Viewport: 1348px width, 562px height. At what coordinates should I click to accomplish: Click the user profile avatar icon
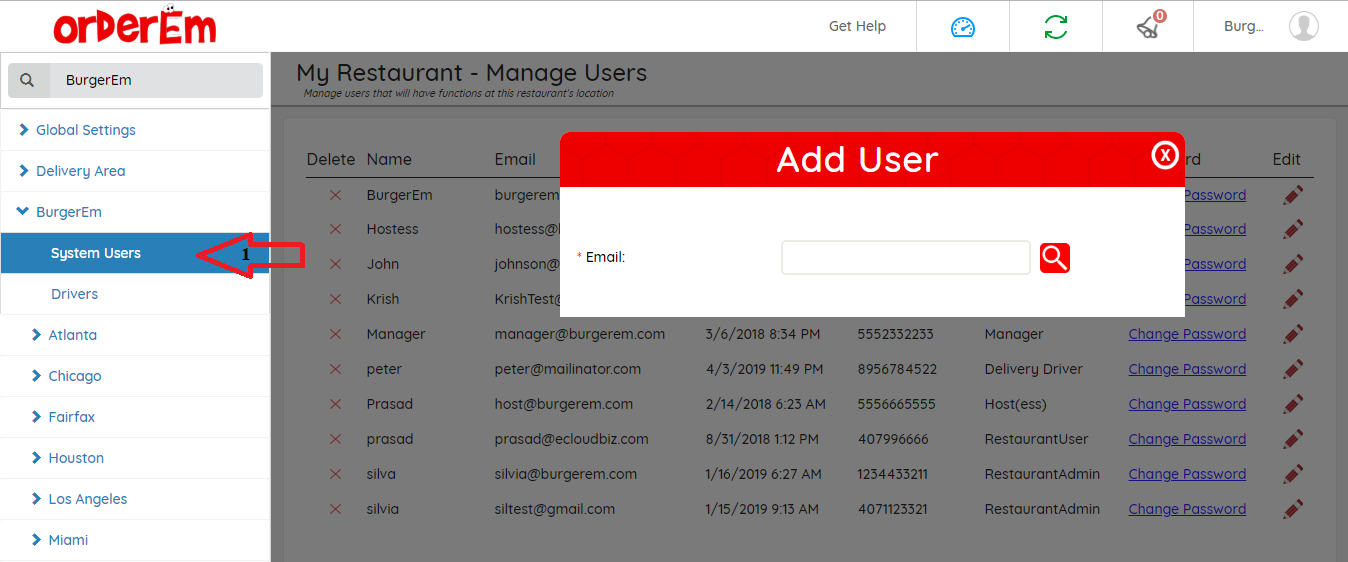(1303, 27)
